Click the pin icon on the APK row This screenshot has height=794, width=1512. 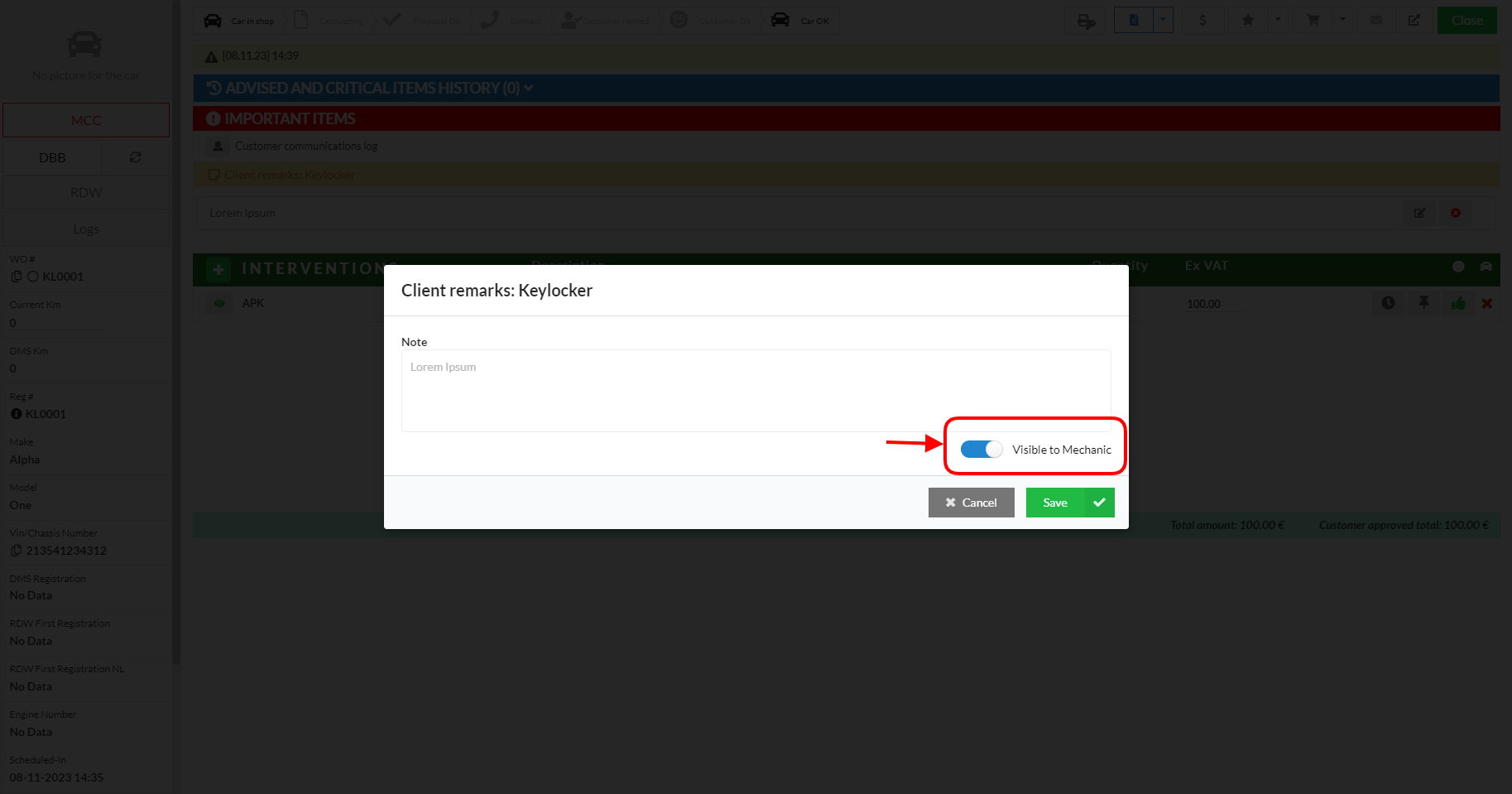coord(1423,303)
